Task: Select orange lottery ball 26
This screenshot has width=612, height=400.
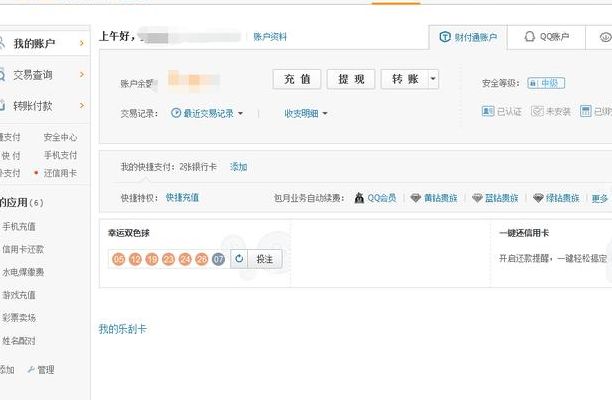Action: (201, 259)
